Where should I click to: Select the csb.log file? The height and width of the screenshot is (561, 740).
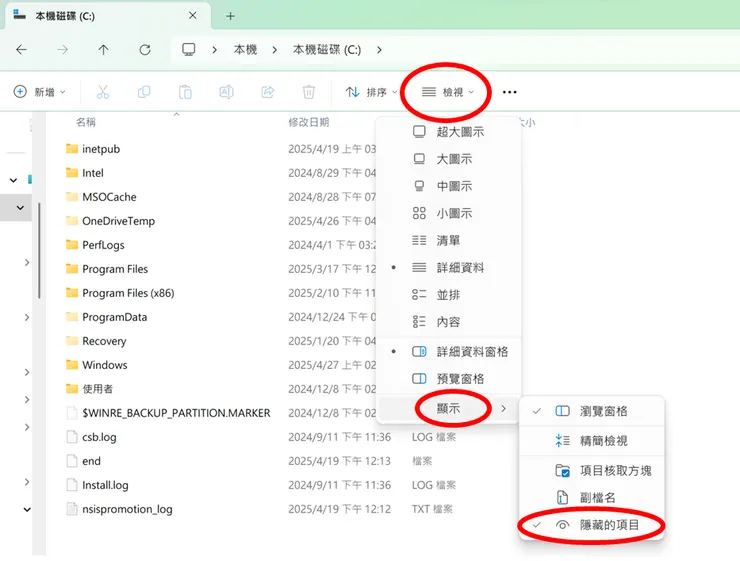pos(99,437)
